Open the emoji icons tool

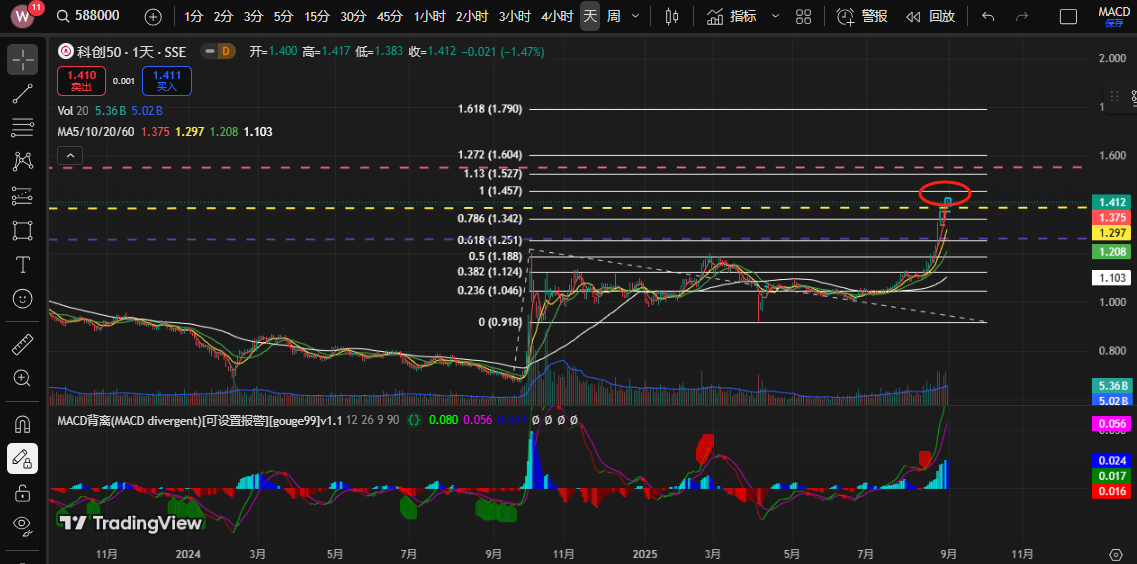(x=23, y=299)
